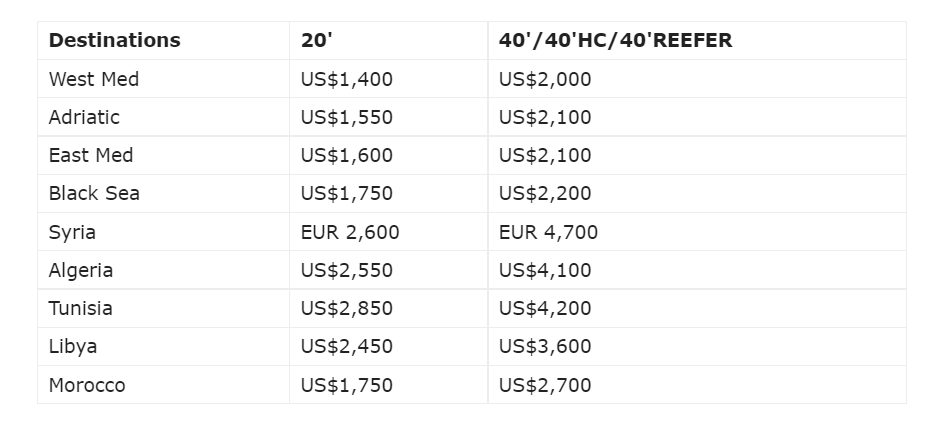The image size is (931, 427).
Task: Click the Morocco row label
Action: pyautogui.click(x=87, y=385)
